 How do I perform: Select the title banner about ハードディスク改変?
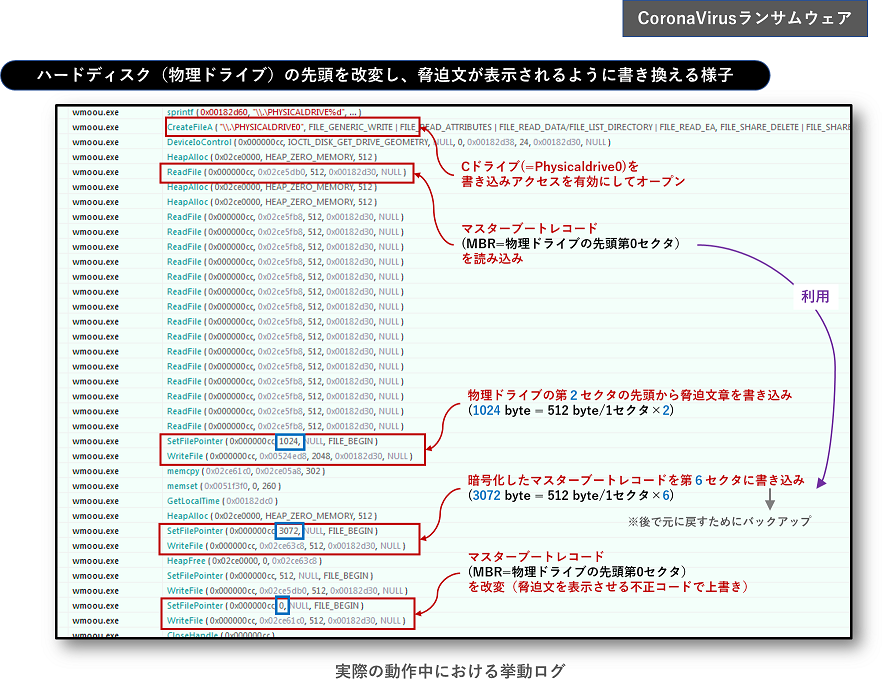point(385,75)
